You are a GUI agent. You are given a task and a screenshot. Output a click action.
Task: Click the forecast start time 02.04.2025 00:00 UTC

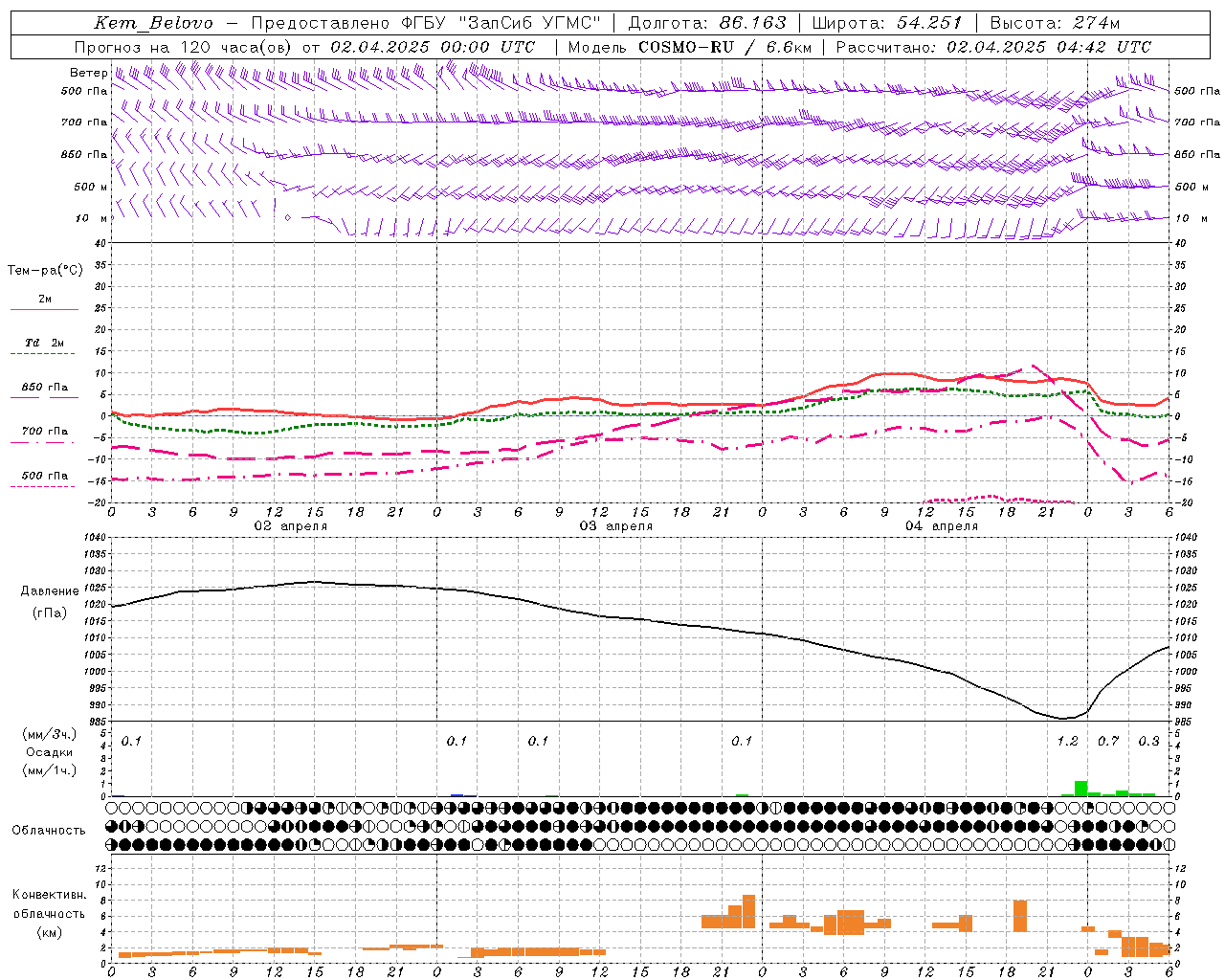432,47
